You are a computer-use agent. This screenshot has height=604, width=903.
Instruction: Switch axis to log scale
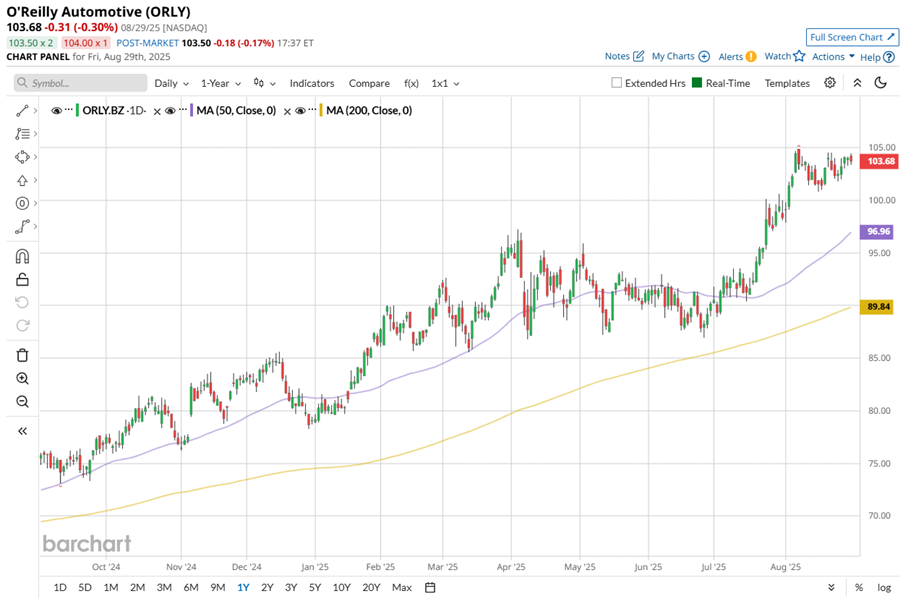point(884,587)
